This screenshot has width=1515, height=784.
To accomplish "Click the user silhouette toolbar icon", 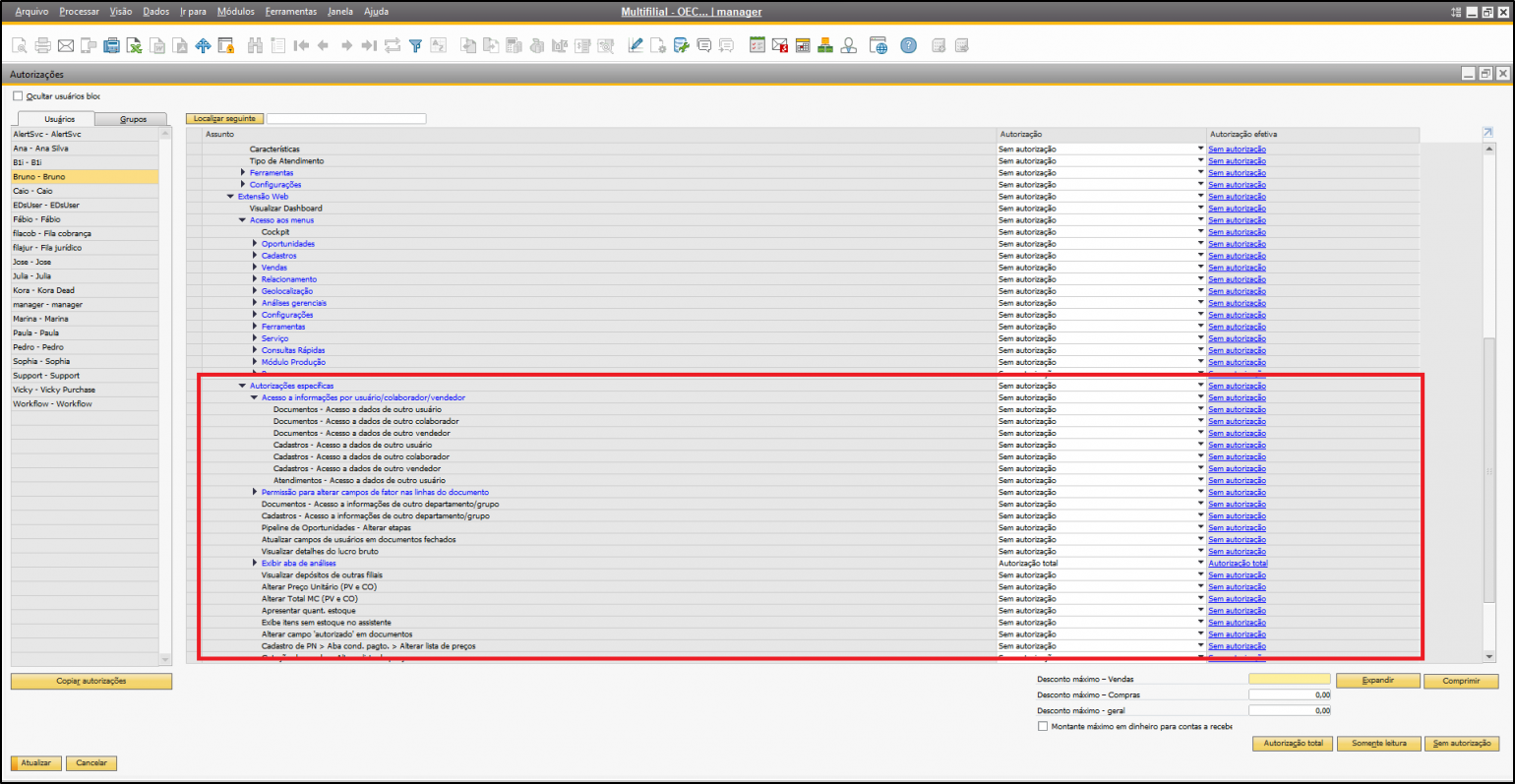I will (x=848, y=45).
